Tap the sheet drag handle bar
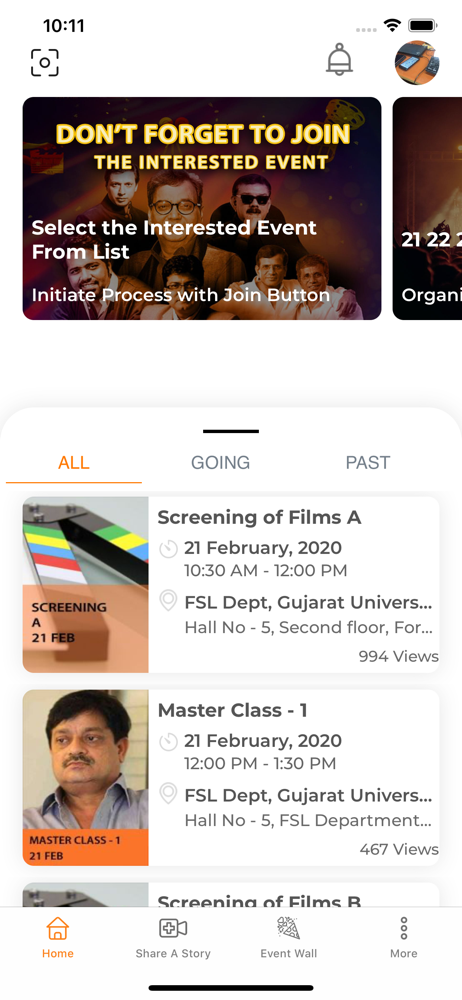 [x=231, y=431]
